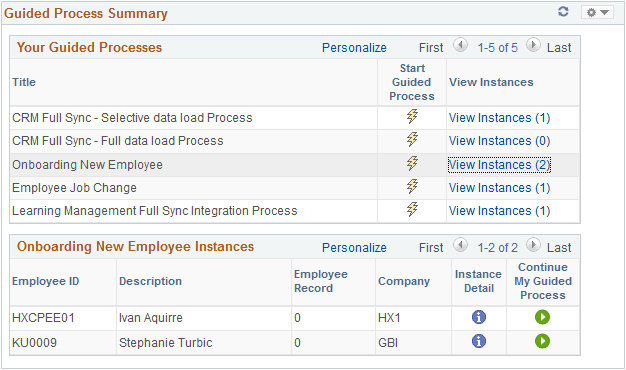Select company HX1 cell
Screen dimensions: 626x370
[x=389, y=318]
